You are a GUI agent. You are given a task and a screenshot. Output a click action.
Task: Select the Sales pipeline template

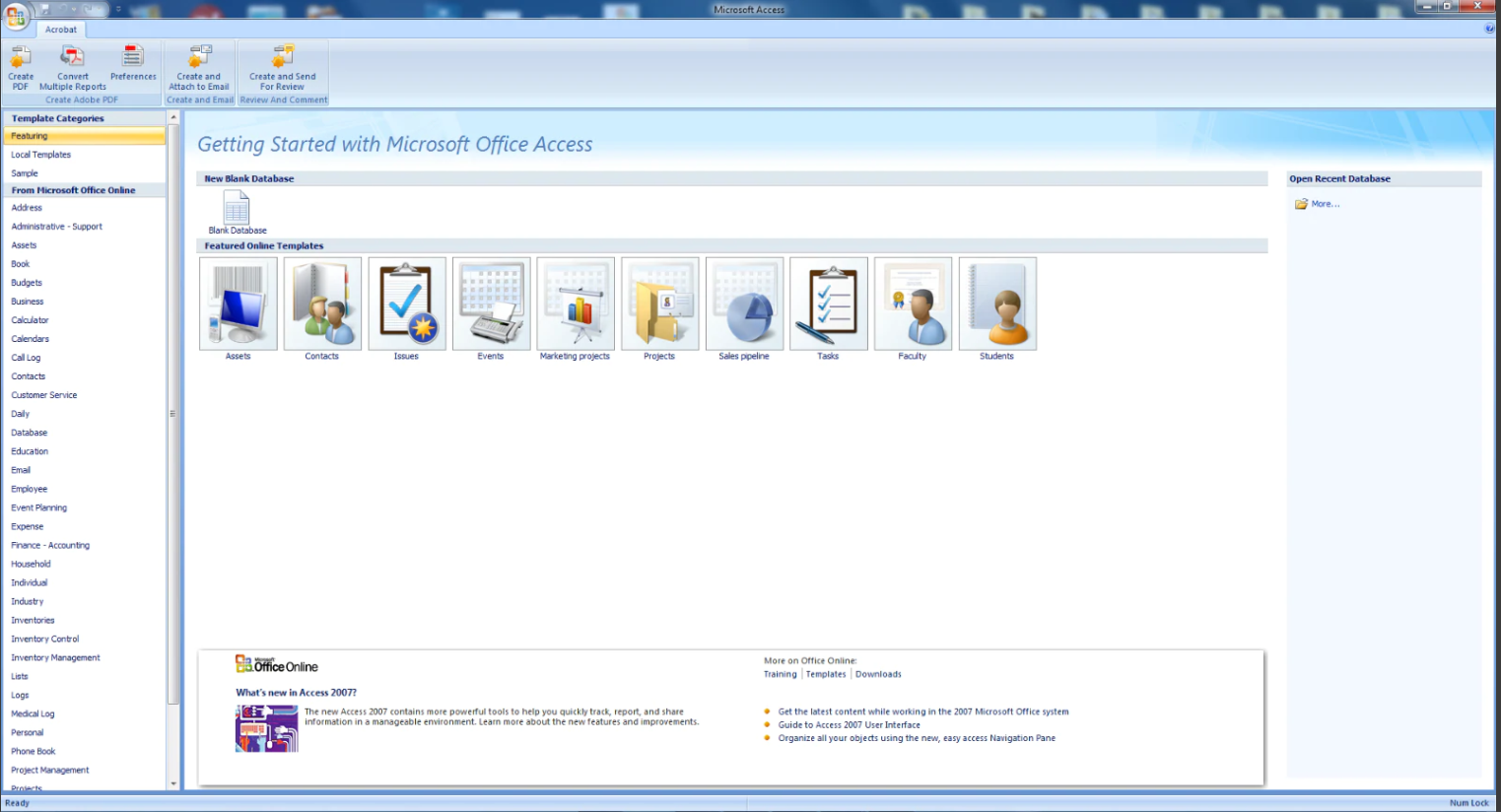pyautogui.click(x=744, y=304)
